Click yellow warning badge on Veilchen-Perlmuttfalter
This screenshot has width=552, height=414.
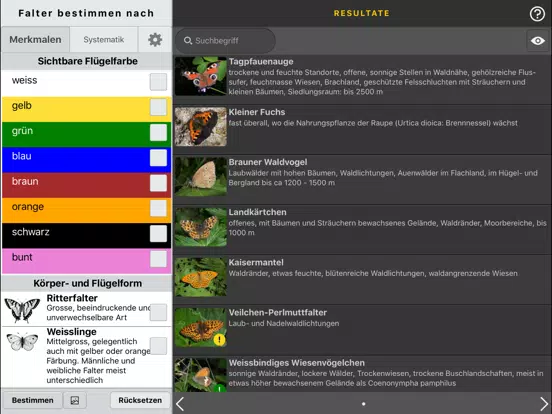pyautogui.click(x=219, y=340)
